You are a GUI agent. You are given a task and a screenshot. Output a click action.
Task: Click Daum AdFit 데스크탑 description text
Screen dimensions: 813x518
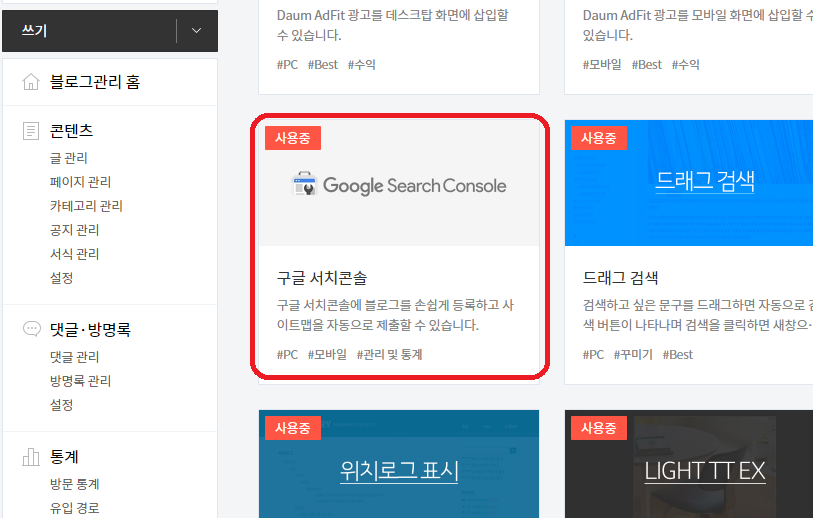click(393, 25)
